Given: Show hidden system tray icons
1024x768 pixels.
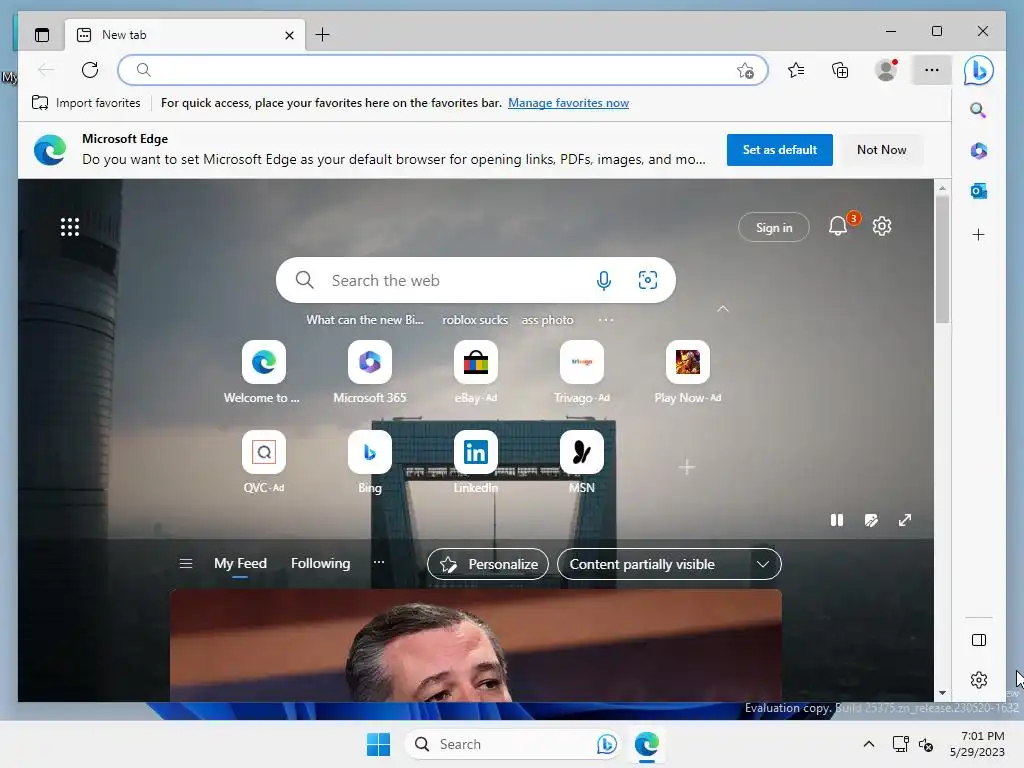Looking at the screenshot, I should (x=869, y=744).
